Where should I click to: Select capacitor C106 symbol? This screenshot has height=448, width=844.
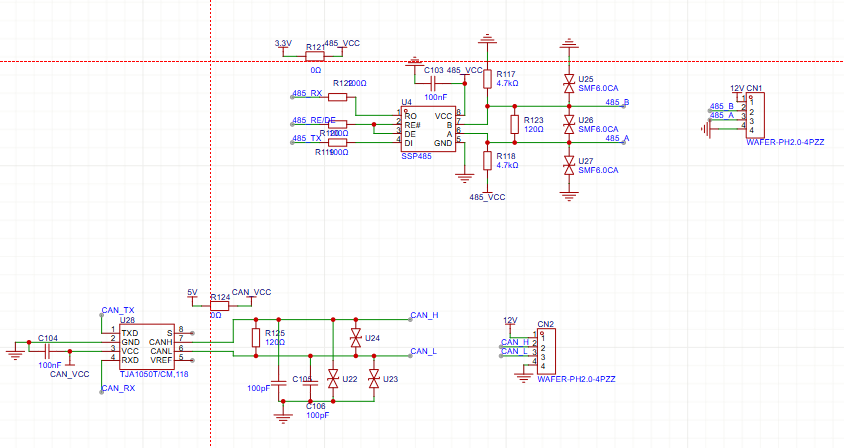(311, 383)
